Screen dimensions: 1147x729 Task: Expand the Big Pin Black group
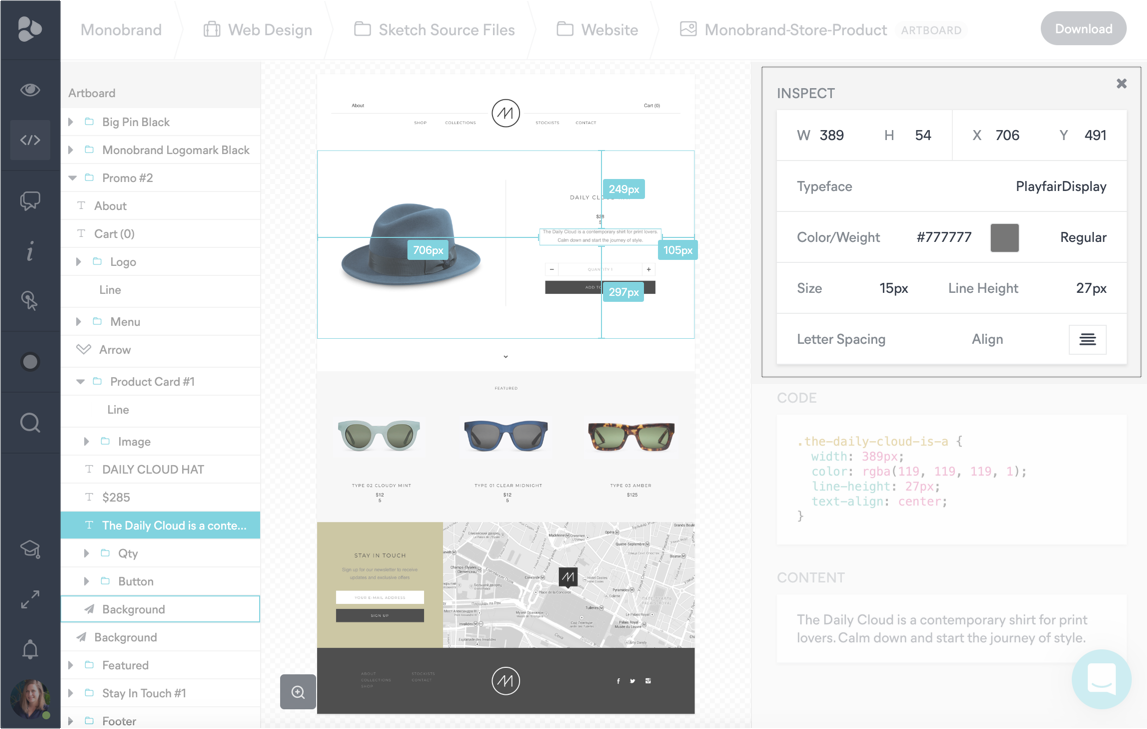[71, 122]
